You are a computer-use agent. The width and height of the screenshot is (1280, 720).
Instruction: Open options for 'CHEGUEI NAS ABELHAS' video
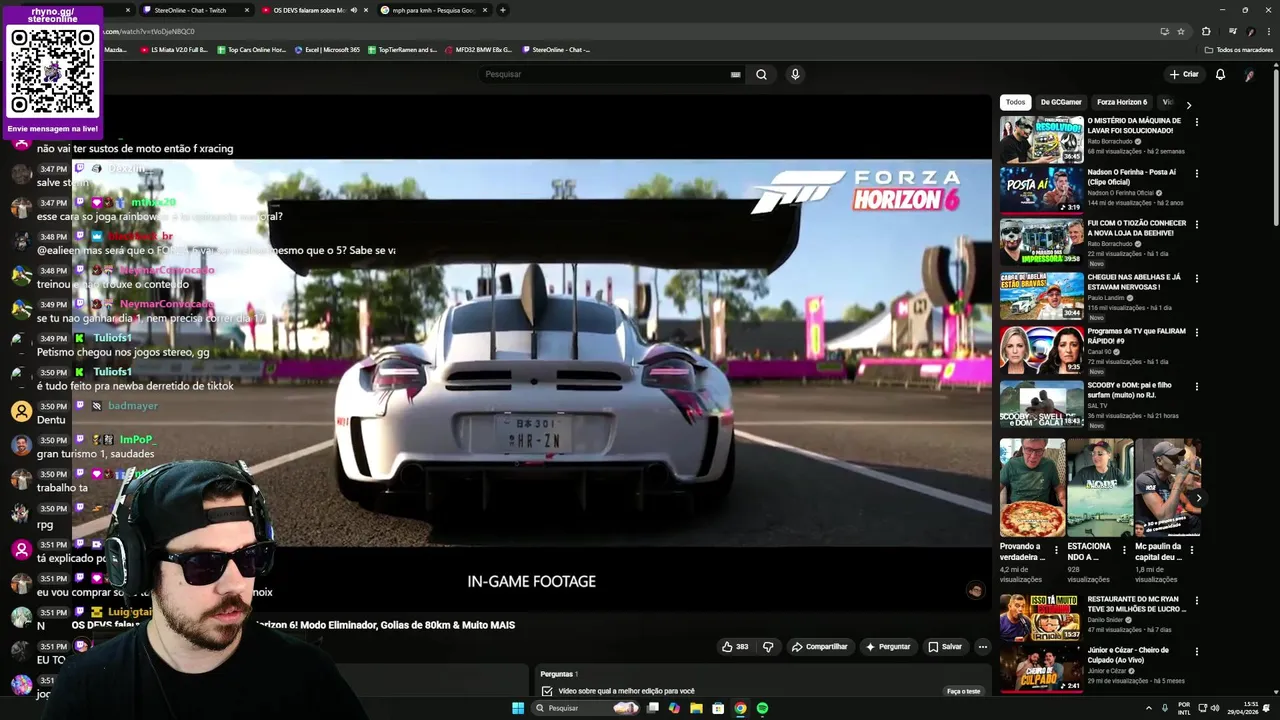1196,278
